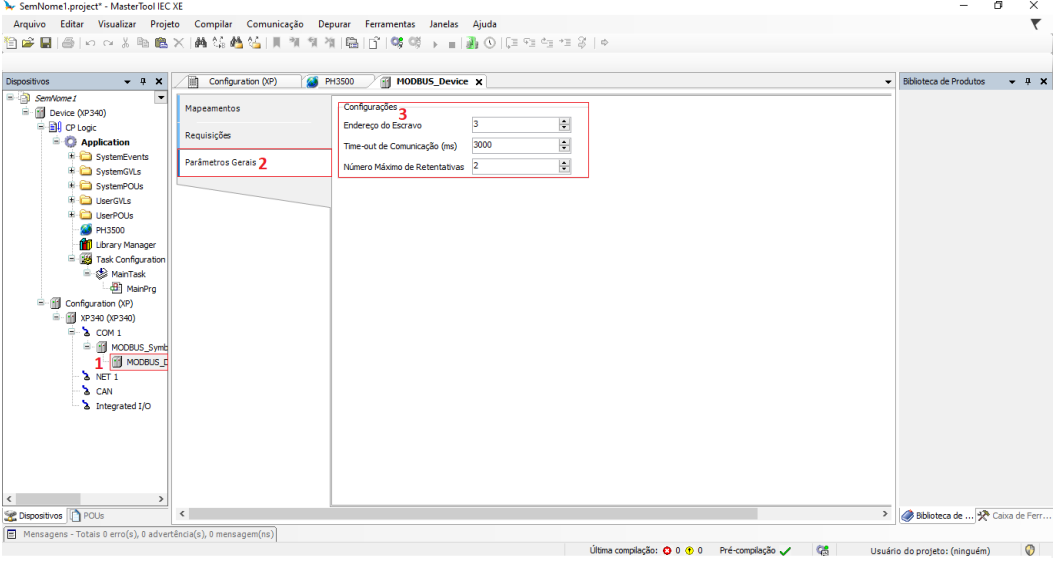Click the Paste clipboard toolbar icon
The width and height of the screenshot is (1056, 566).
(x=160, y=43)
